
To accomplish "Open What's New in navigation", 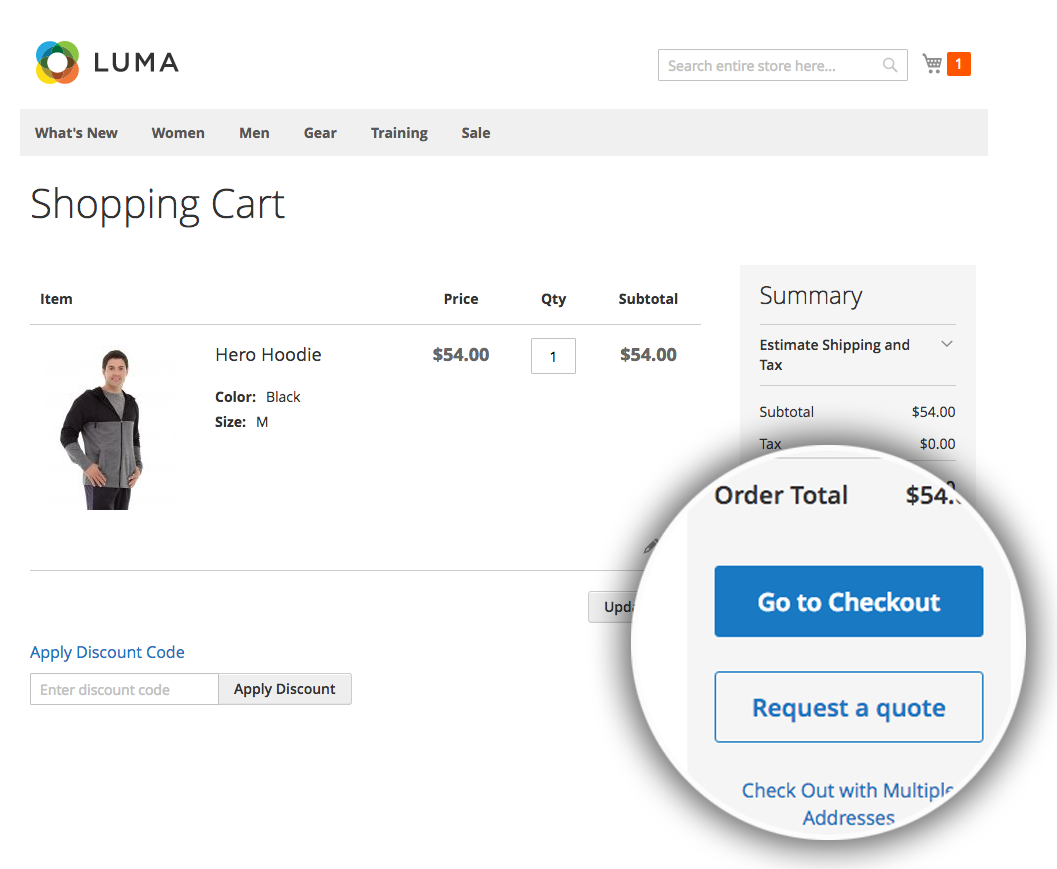I will coord(76,133).
